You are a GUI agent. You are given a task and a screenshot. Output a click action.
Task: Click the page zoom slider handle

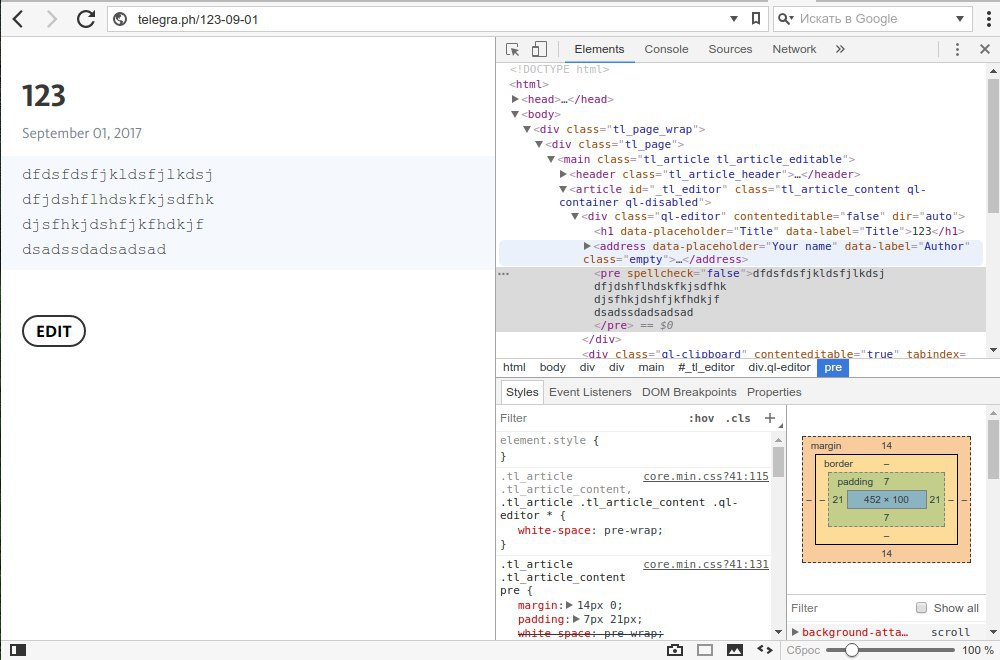click(851, 650)
